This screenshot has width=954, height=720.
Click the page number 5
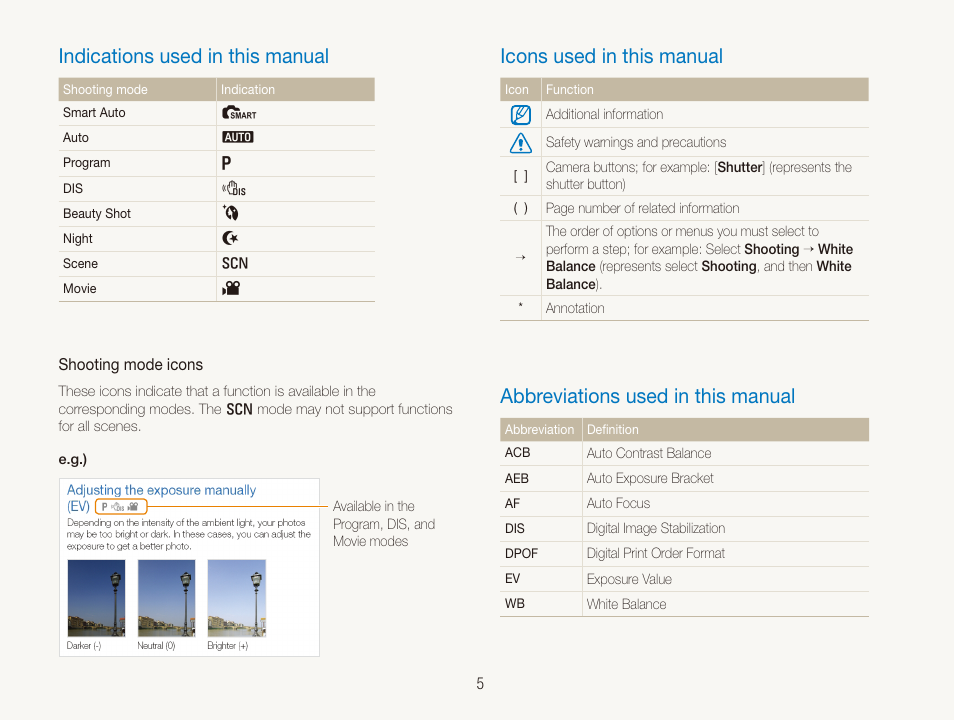coord(480,684)
